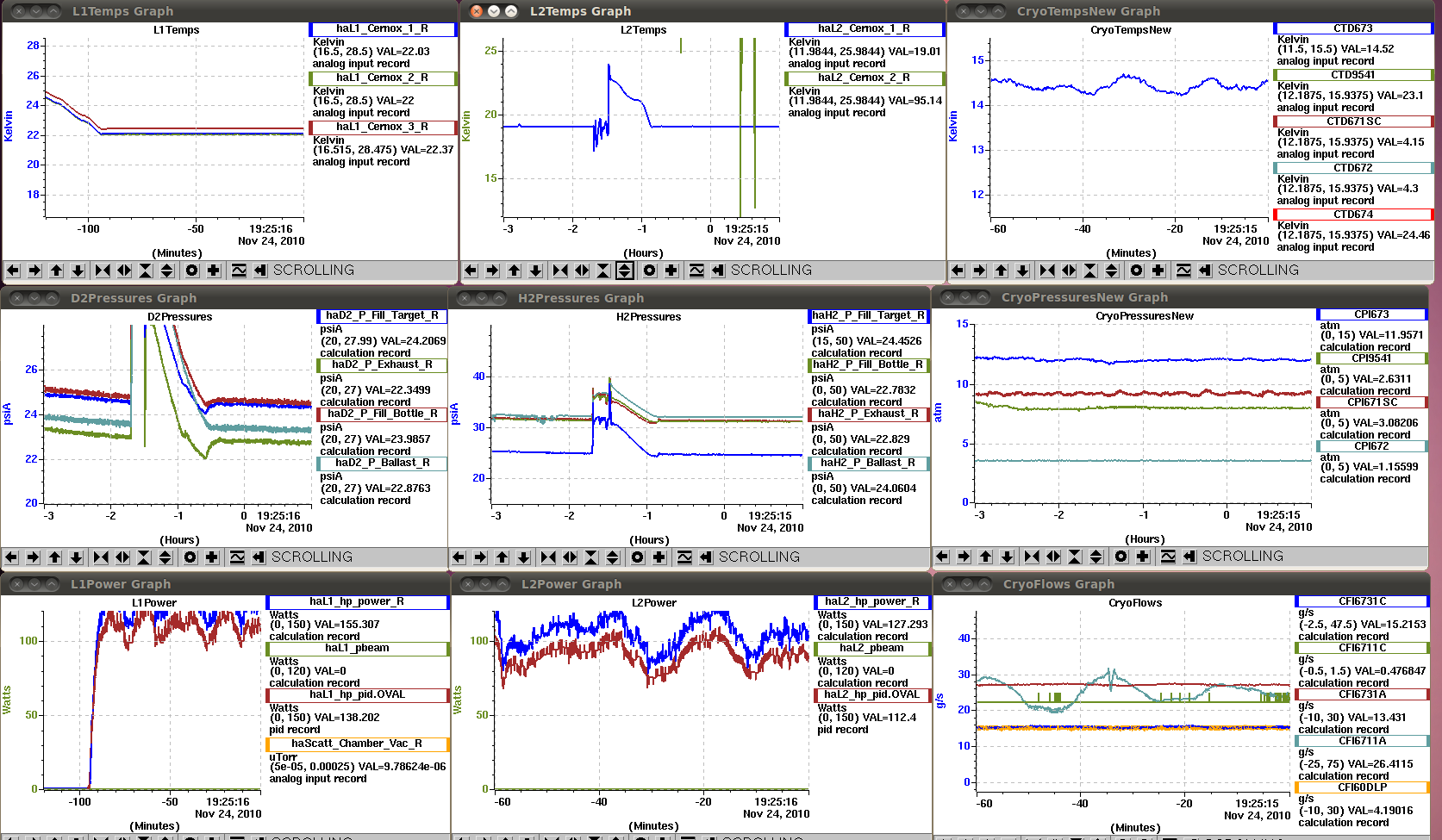Viewport: 1442px width, 840px height.
Task: Focus the L1Temps Graph title bar
Action: (229, 11)
